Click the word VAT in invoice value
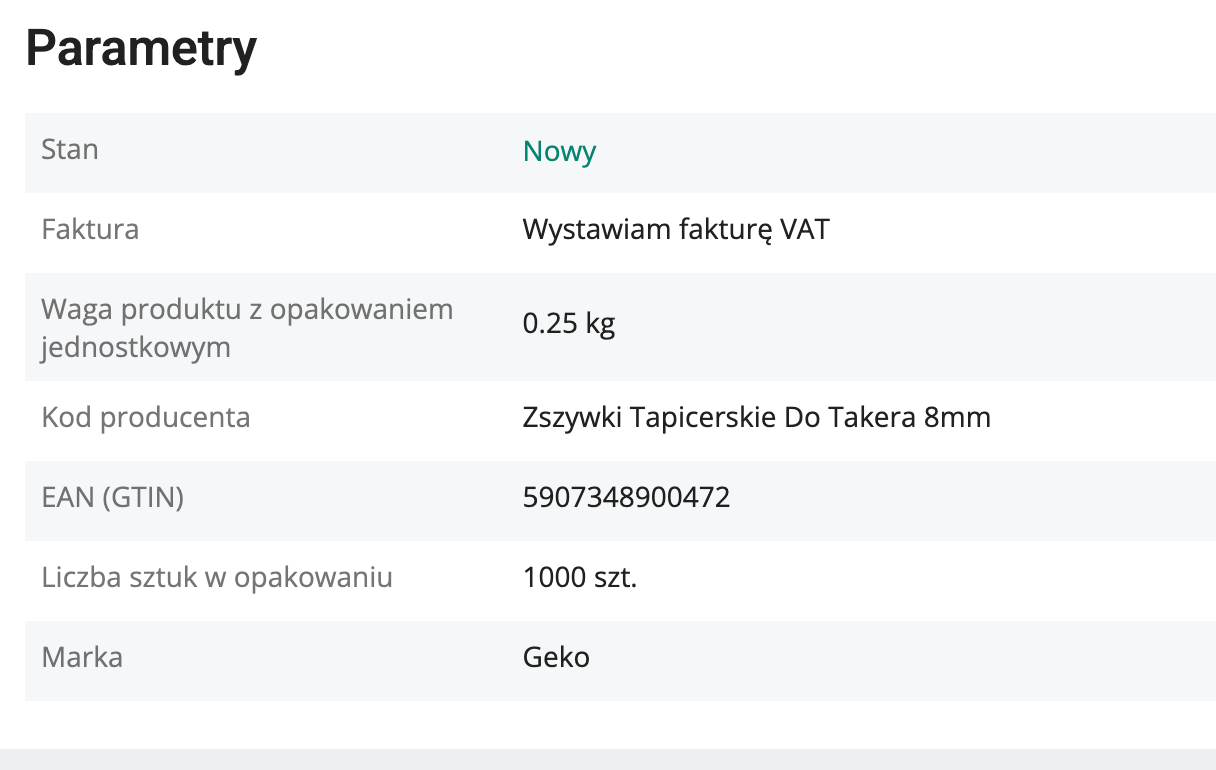 (804, 230)
